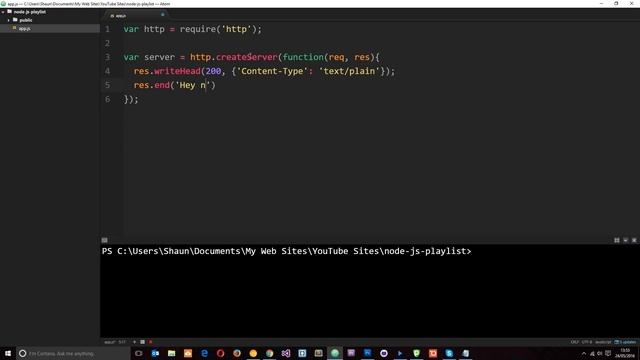The image size is (640, 360).
Task: Open Microsoft Edge from the taskbar
Action: [204, 353]
